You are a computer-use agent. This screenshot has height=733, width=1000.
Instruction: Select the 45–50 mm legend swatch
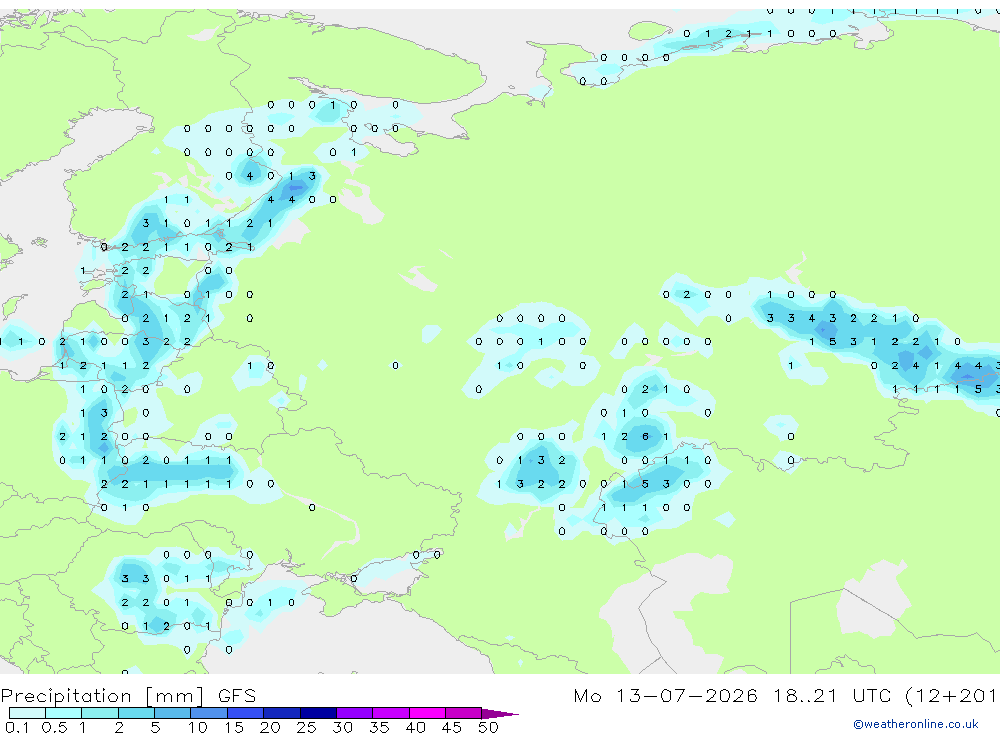tap(464, 713)
